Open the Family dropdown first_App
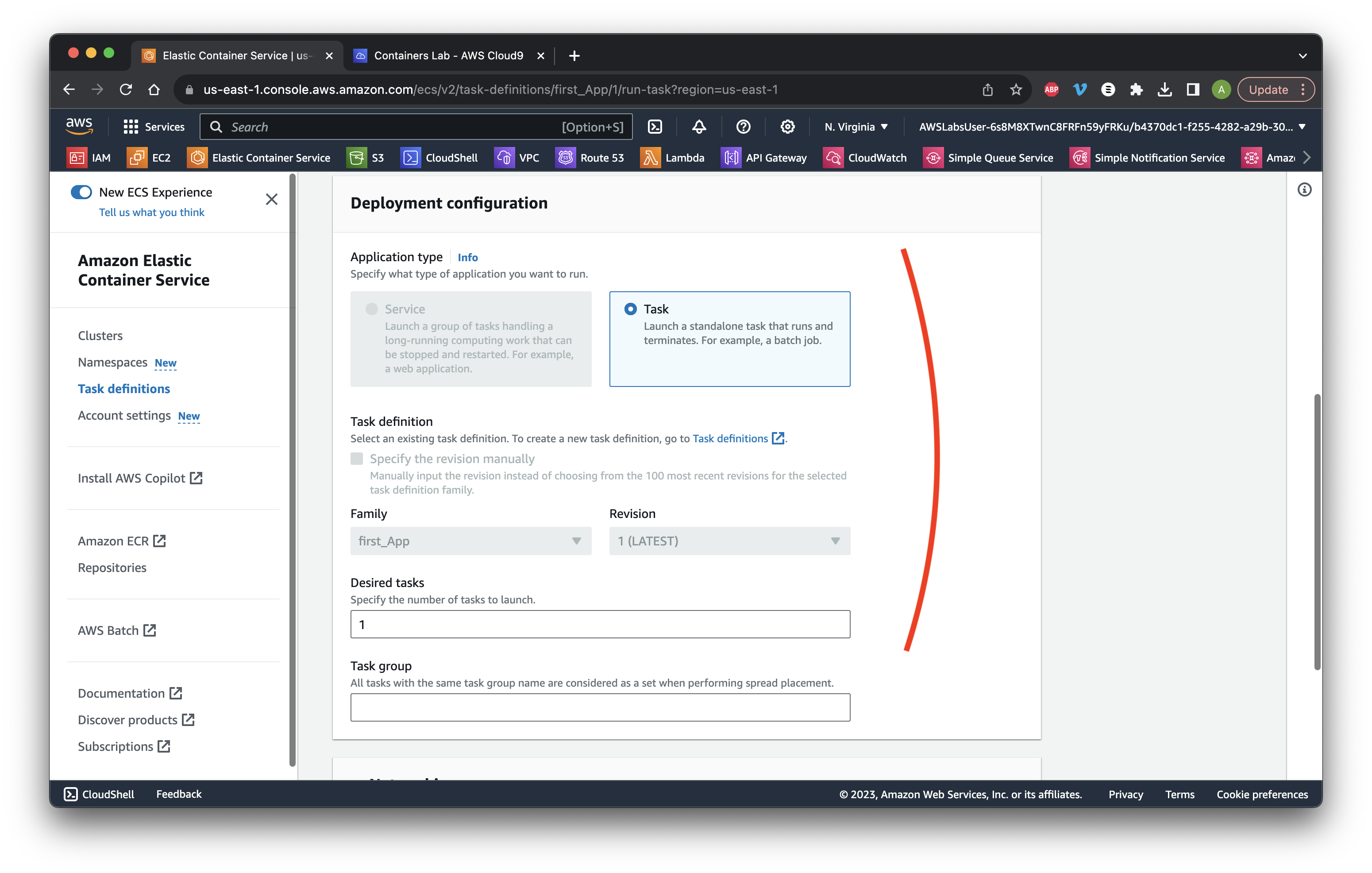The width and height of the screenshot is (1372, 873). point(470,541)
